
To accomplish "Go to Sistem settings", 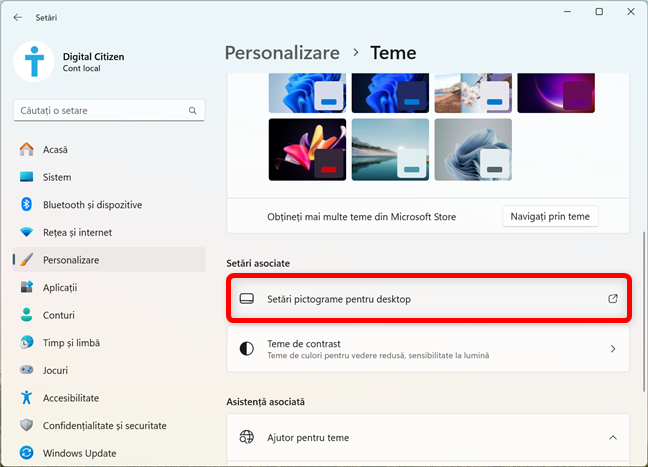I will coord(57,177).
